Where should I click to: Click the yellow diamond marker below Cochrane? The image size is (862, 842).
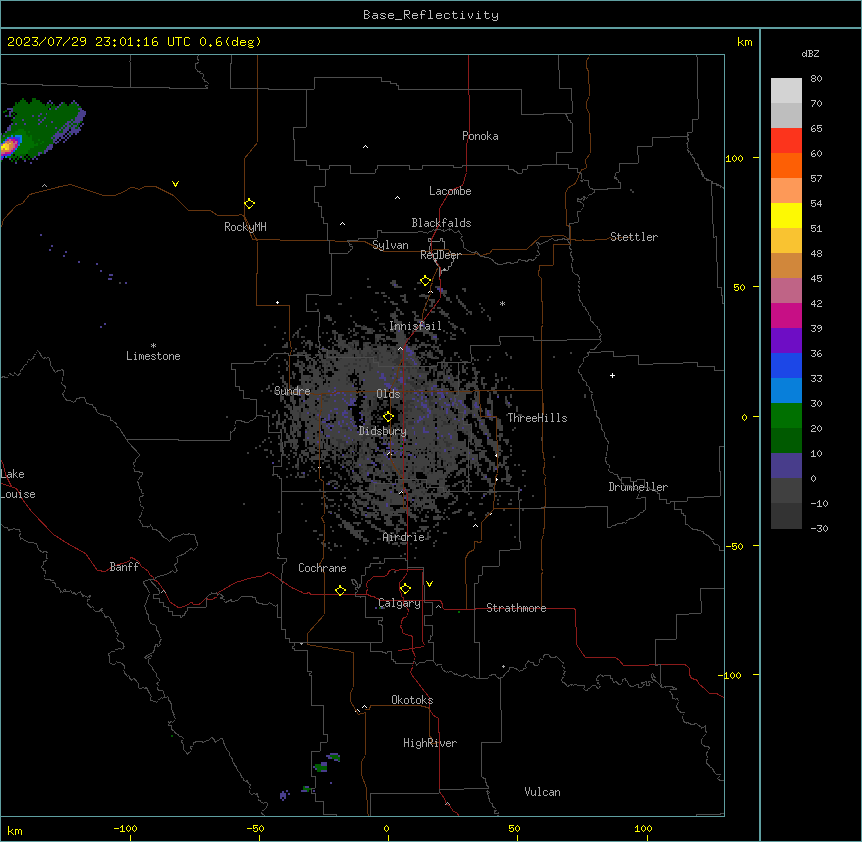[340, 590]
